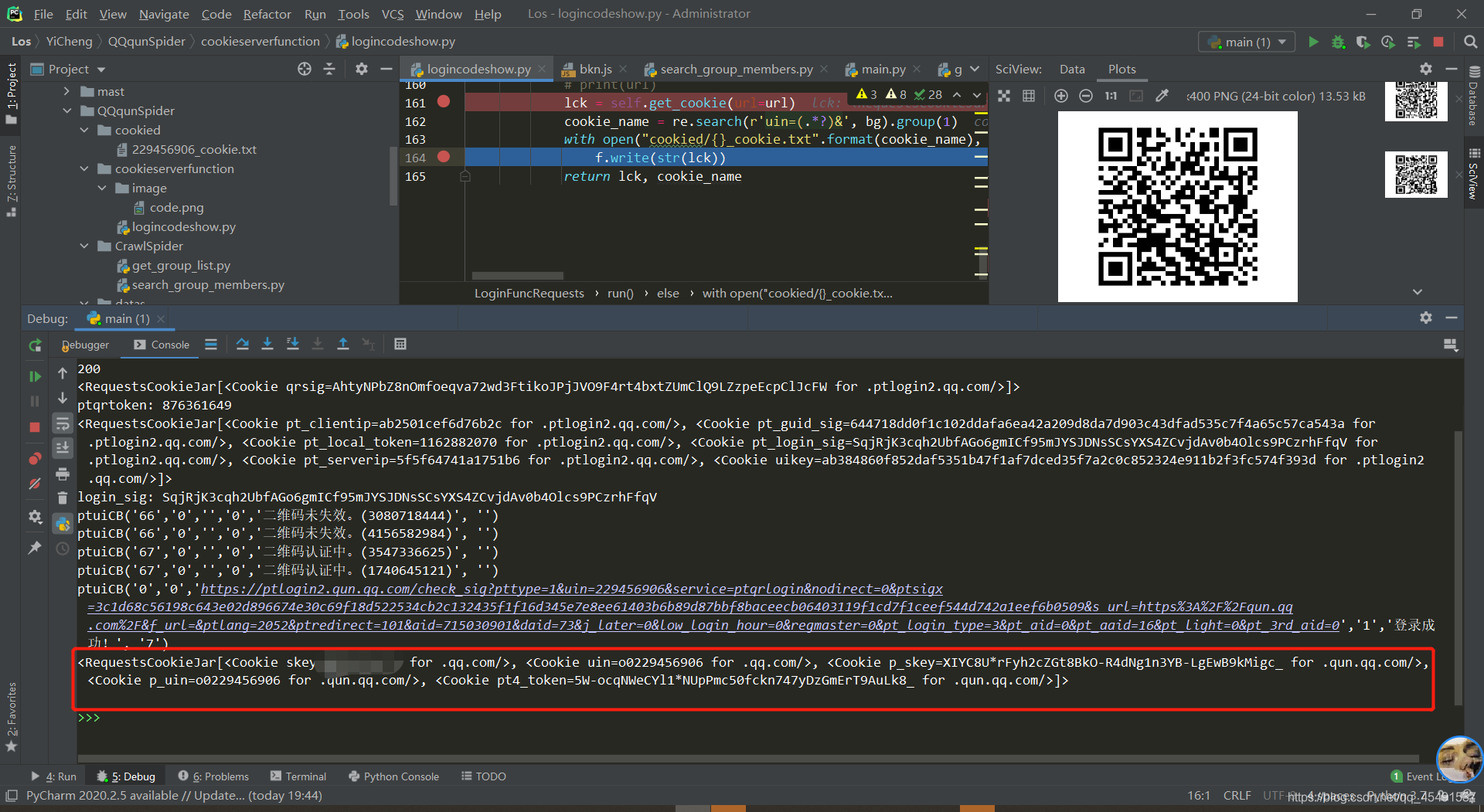Collapse the QQqunSpider folder in project tree
The height and width of the screenshot is (812, 1484).
tap(67, 110)
